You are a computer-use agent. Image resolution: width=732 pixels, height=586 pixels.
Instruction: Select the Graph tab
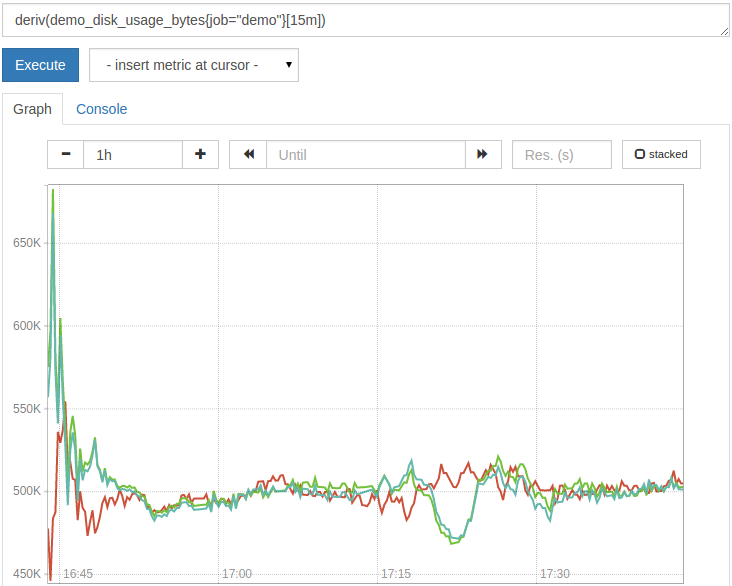32,109
